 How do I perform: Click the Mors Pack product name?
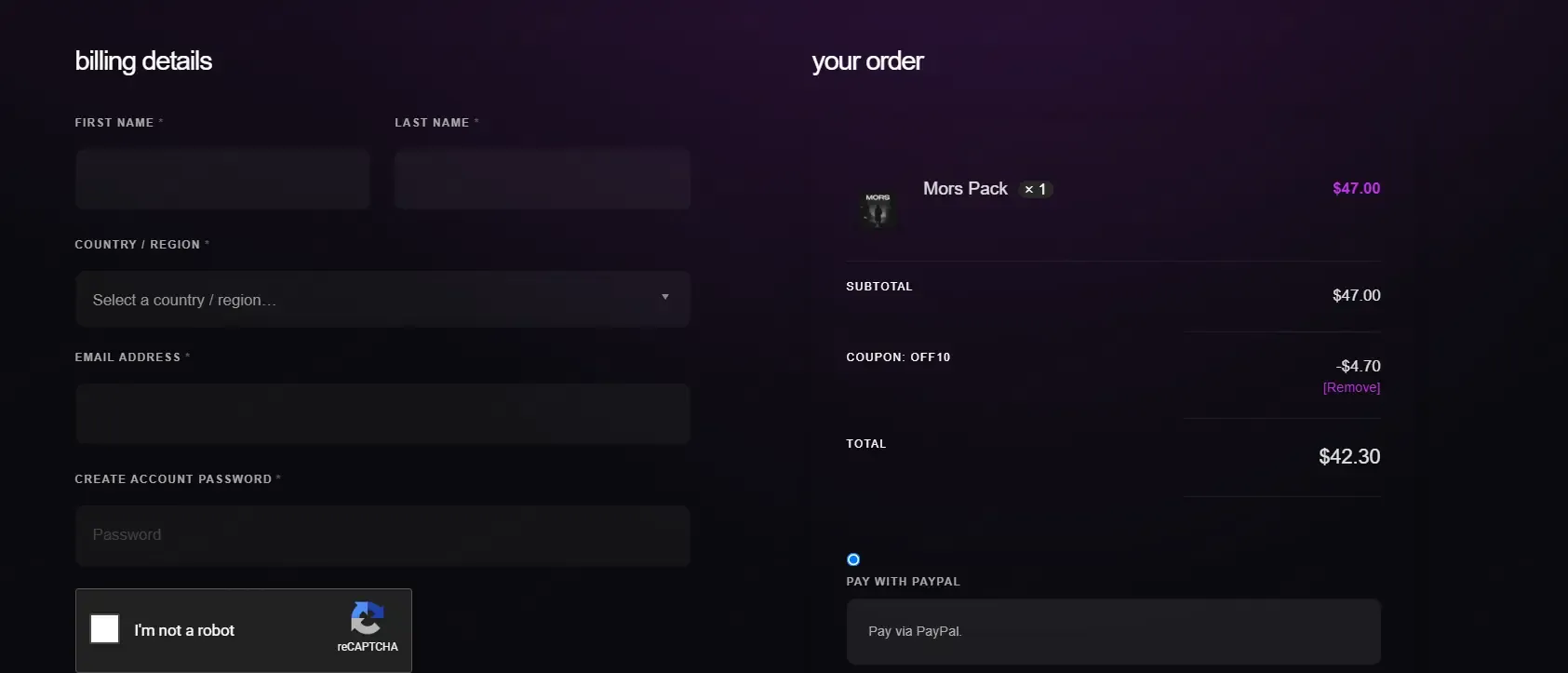(965, 189)
